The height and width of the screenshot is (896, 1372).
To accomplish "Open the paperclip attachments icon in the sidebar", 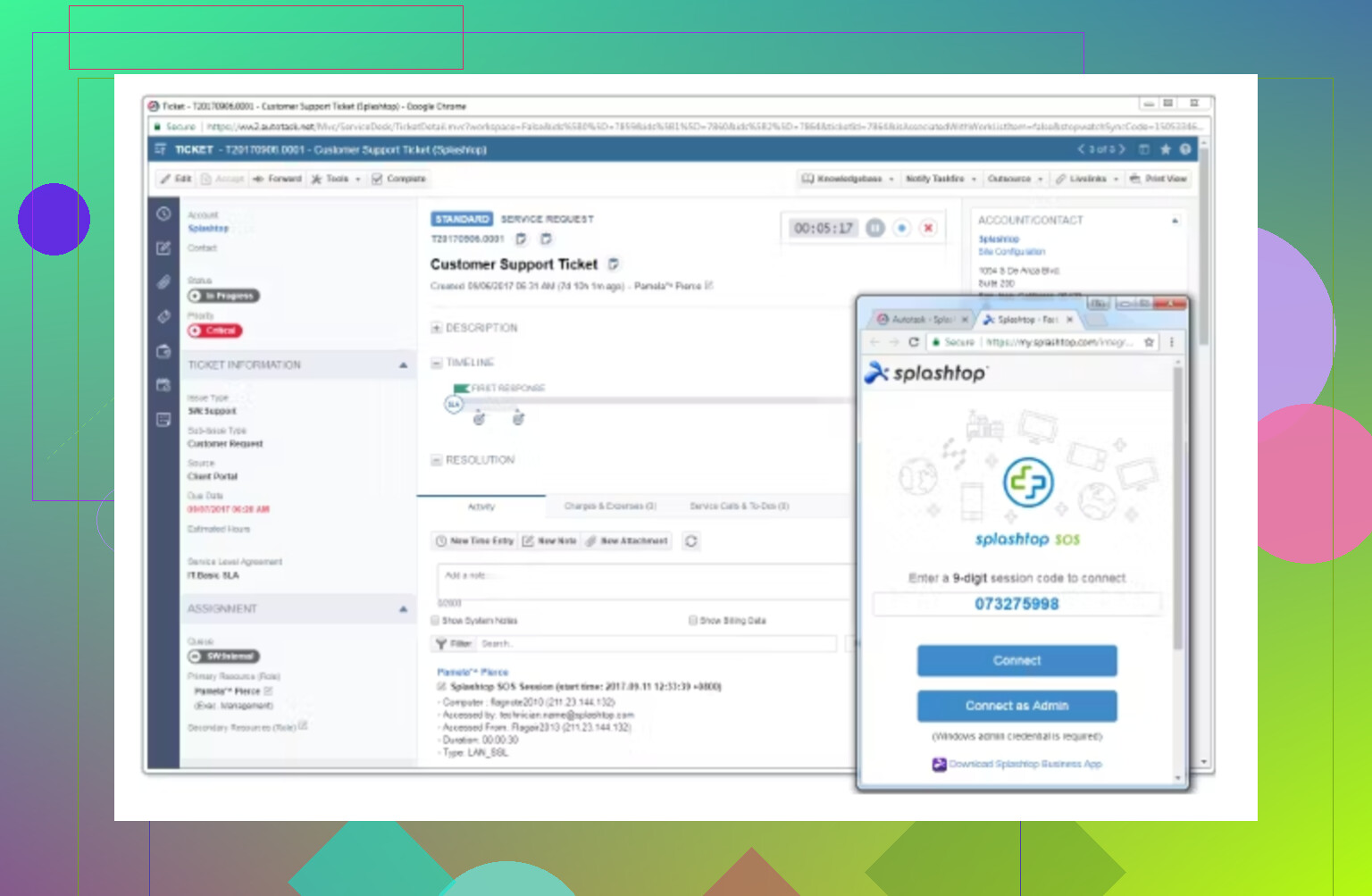I will [x=163, y=282].
